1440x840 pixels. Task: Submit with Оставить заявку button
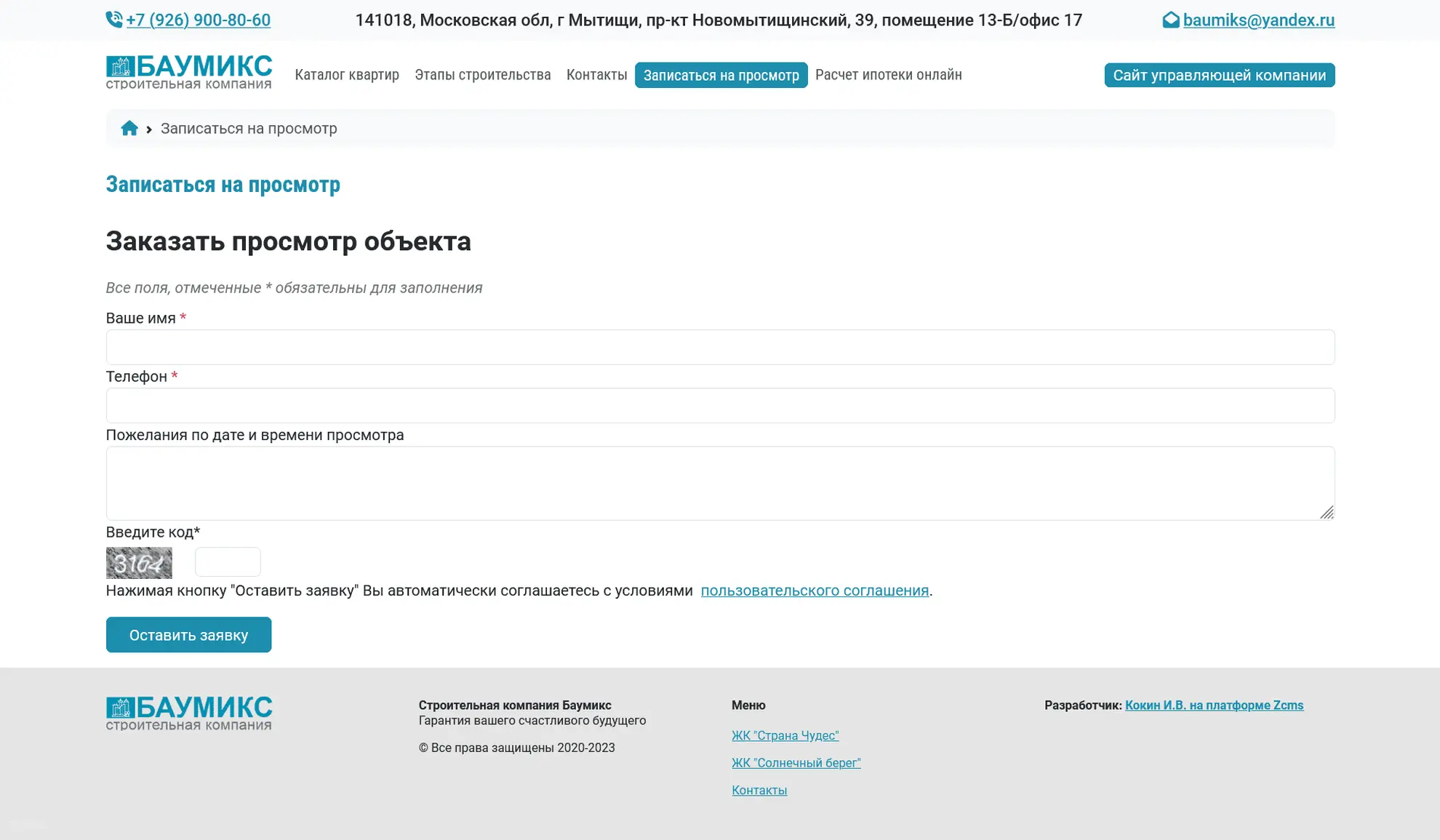(x=188, y=635)
